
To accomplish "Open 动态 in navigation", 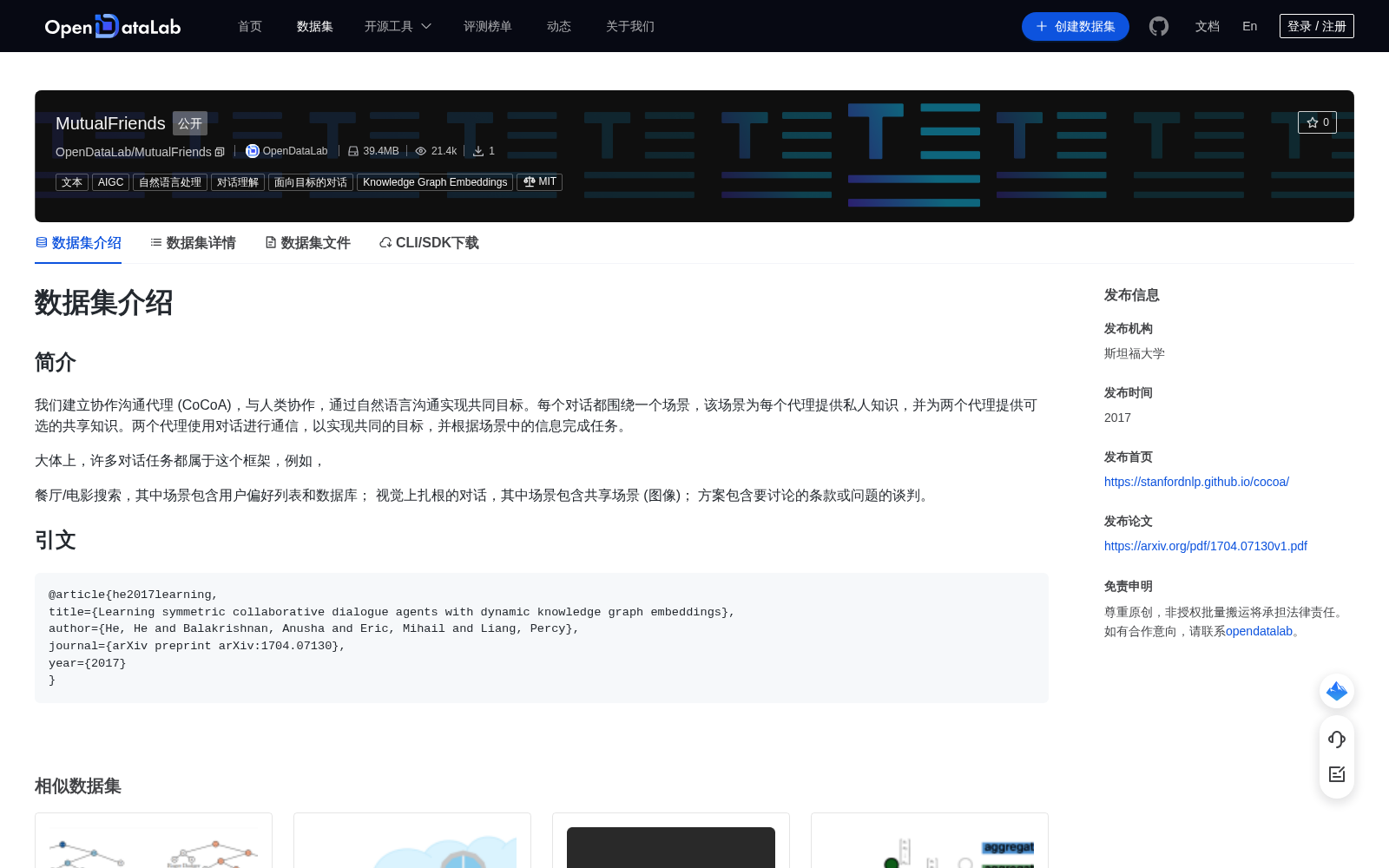I will pyautogui.click(x=559, y=26).
